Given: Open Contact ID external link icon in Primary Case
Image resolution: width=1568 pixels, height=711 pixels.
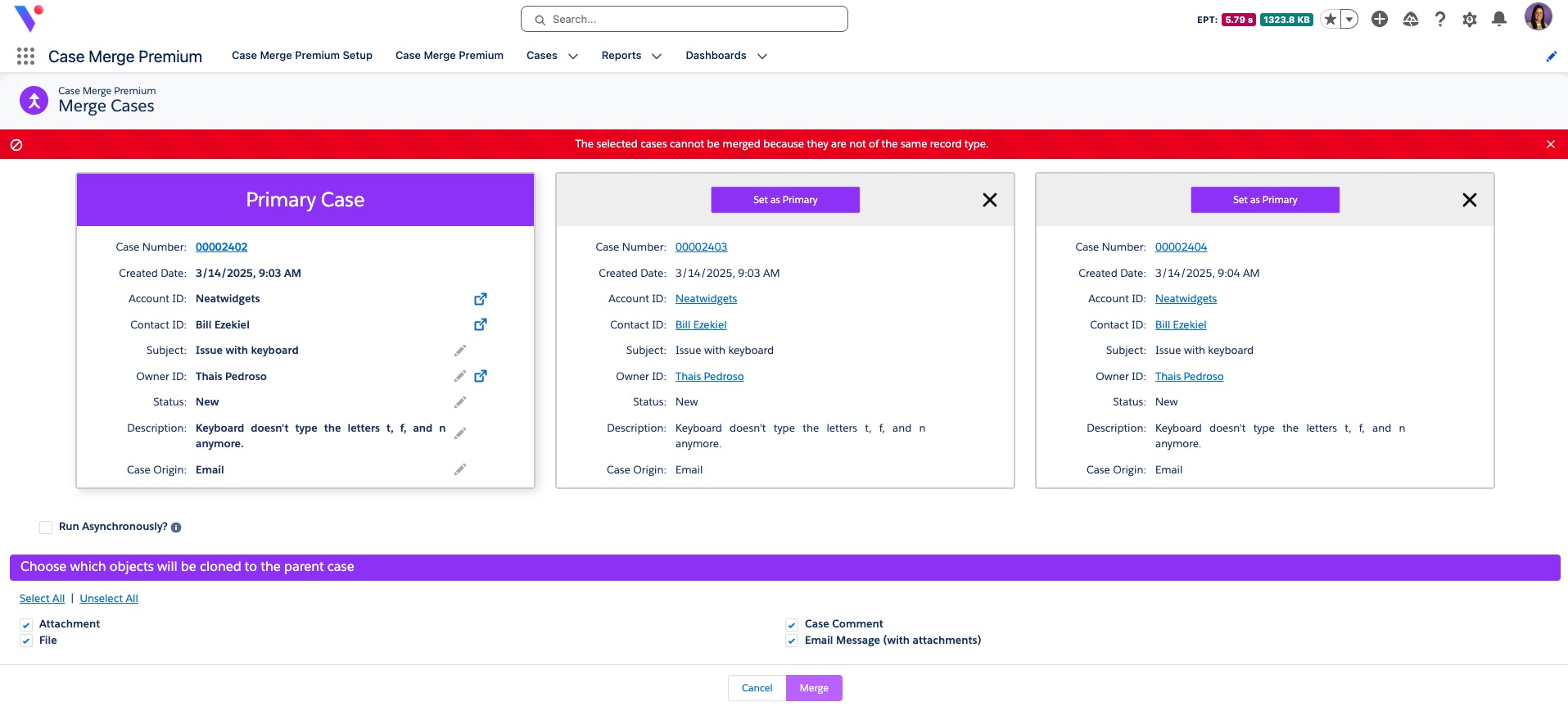Looking at the screenshot, I should tap(481, 324).
